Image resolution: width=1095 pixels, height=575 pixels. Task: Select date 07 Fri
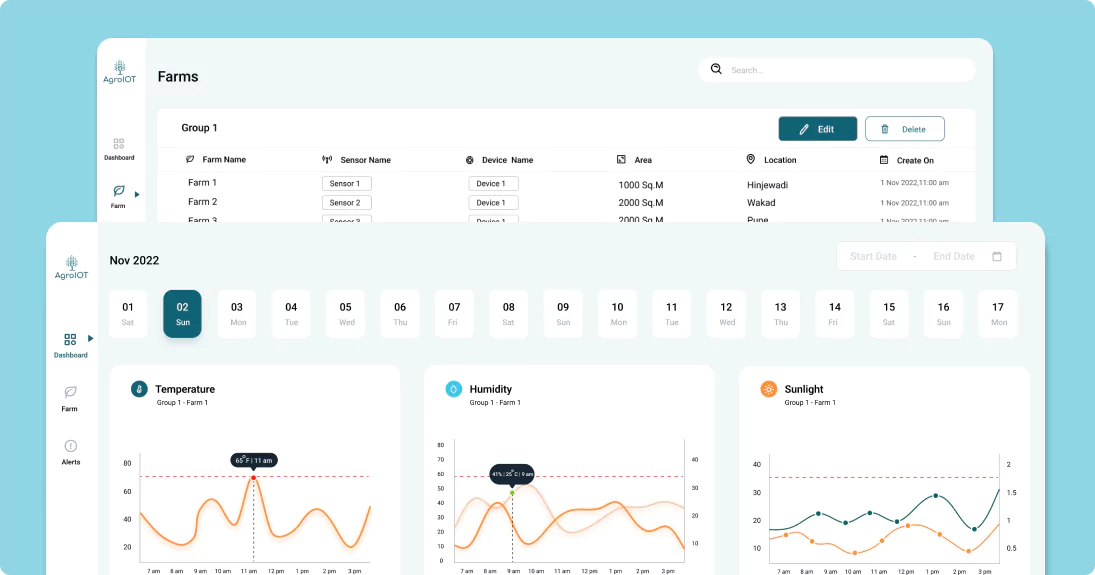pos(454,314)
